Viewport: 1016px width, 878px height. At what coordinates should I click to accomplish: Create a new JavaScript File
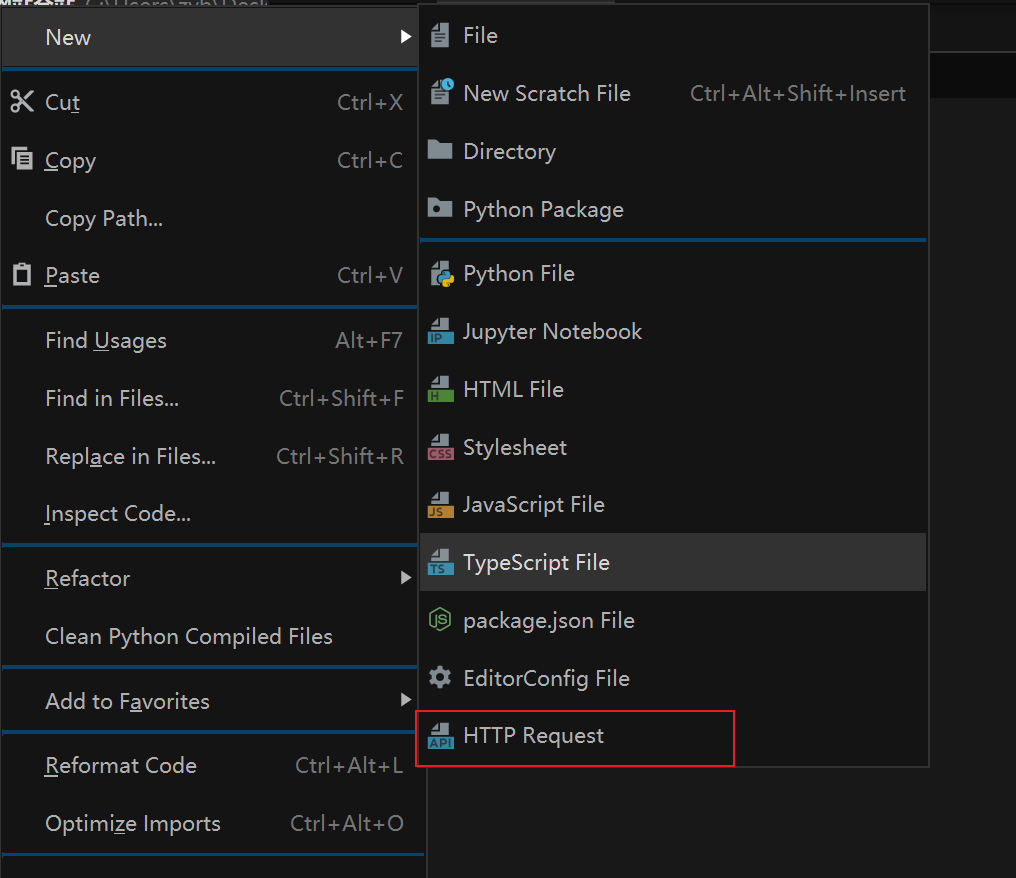click(x=673, y=504)
